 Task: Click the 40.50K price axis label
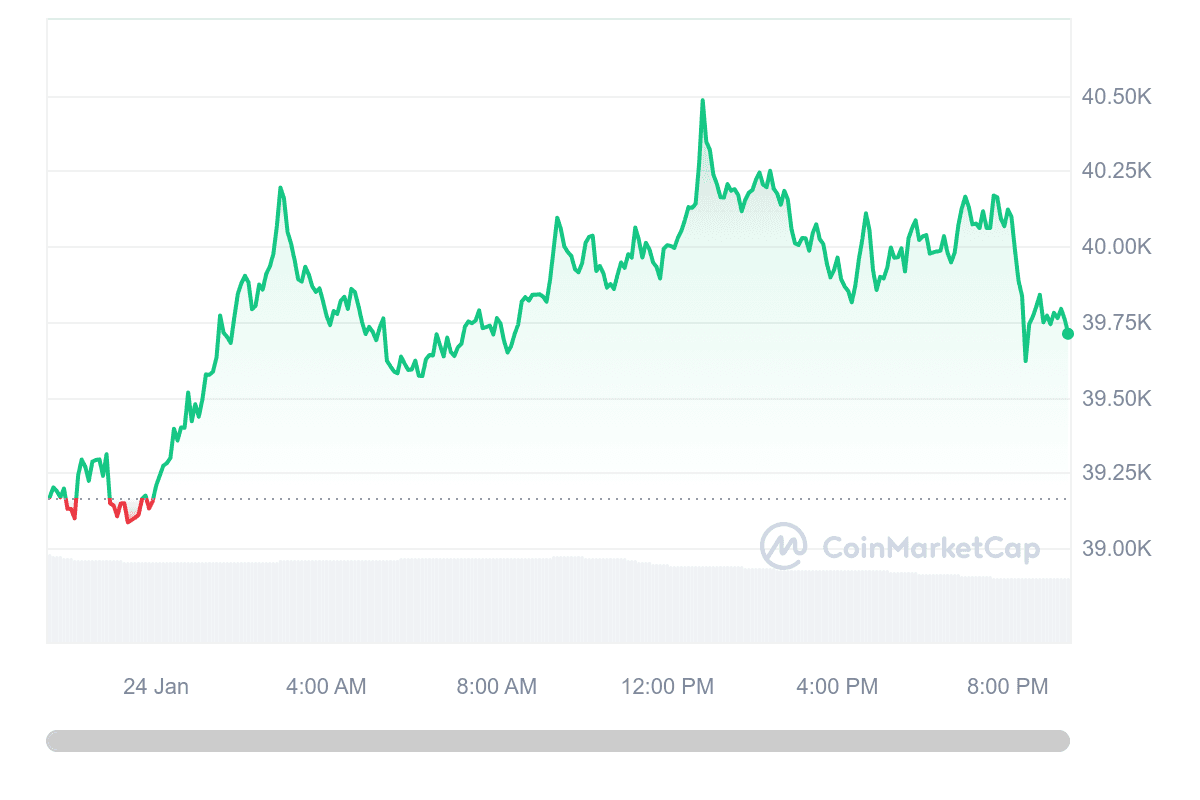pos(1116,97)
